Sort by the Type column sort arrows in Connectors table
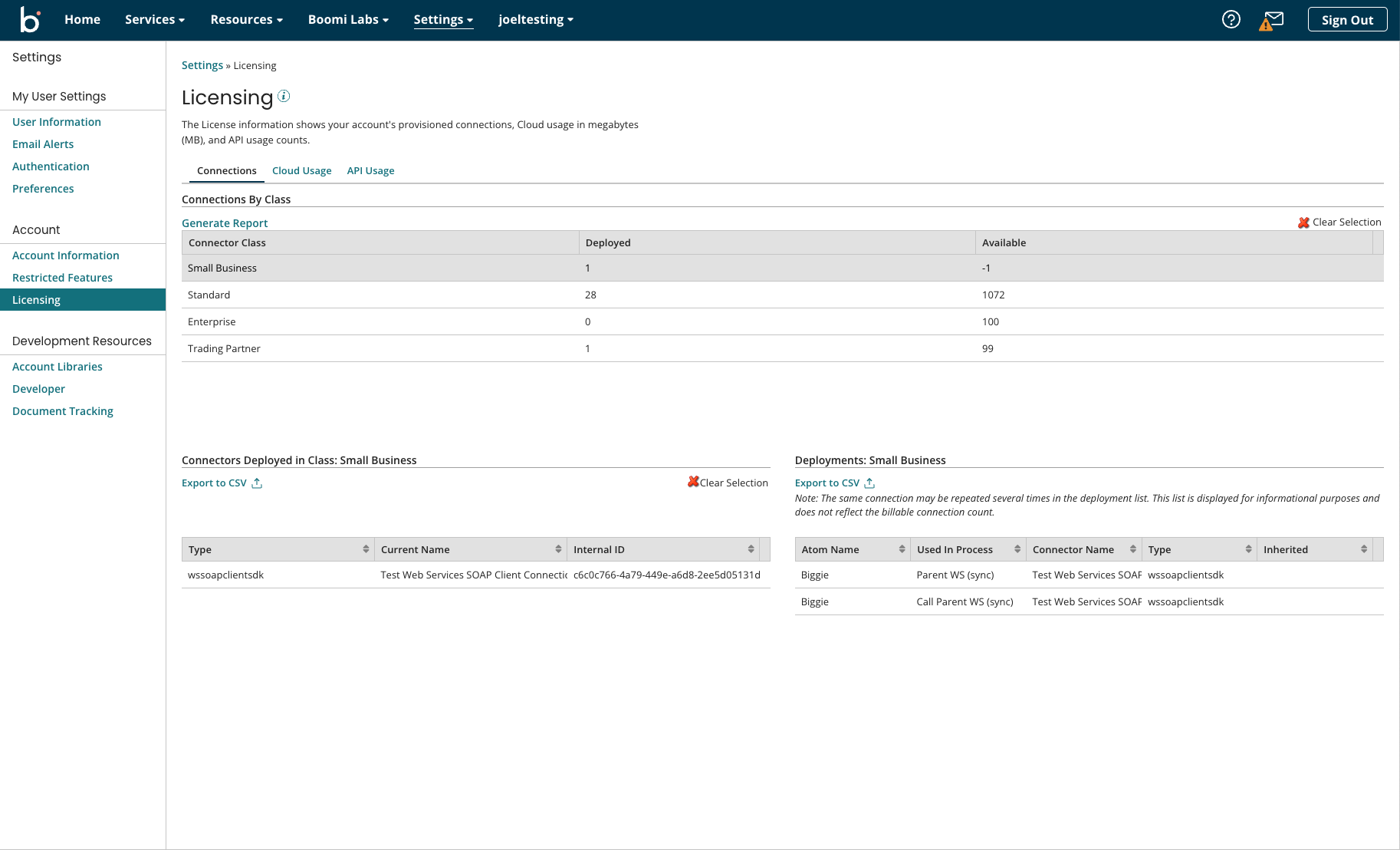 tap(366, 549)
